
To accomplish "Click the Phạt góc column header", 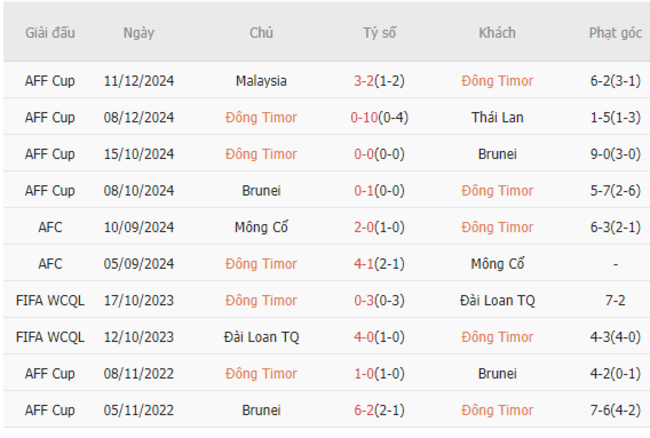I will 616,33.
